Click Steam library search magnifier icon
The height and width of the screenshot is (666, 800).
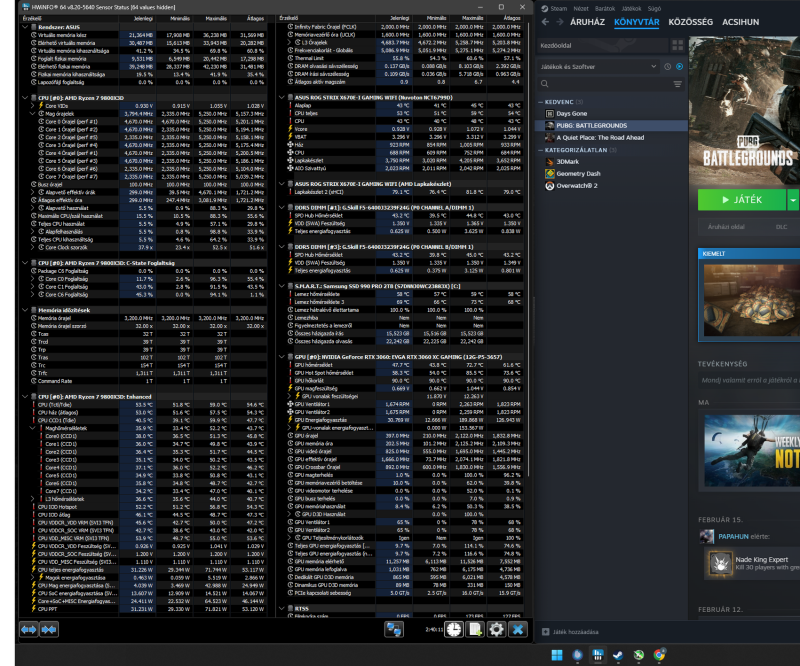click(545, 84)
